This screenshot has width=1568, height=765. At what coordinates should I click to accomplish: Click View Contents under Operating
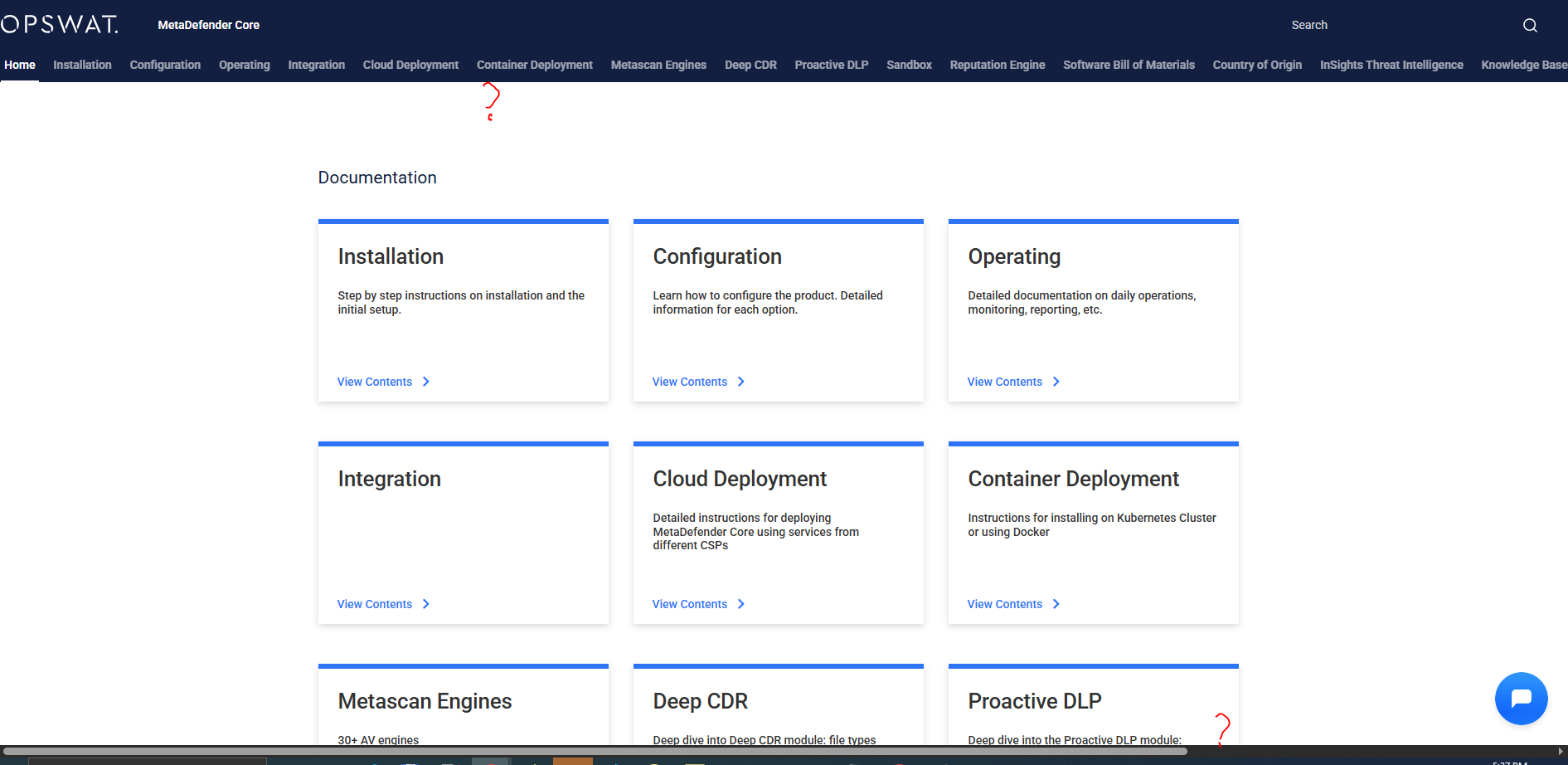tap(1005, 382)
